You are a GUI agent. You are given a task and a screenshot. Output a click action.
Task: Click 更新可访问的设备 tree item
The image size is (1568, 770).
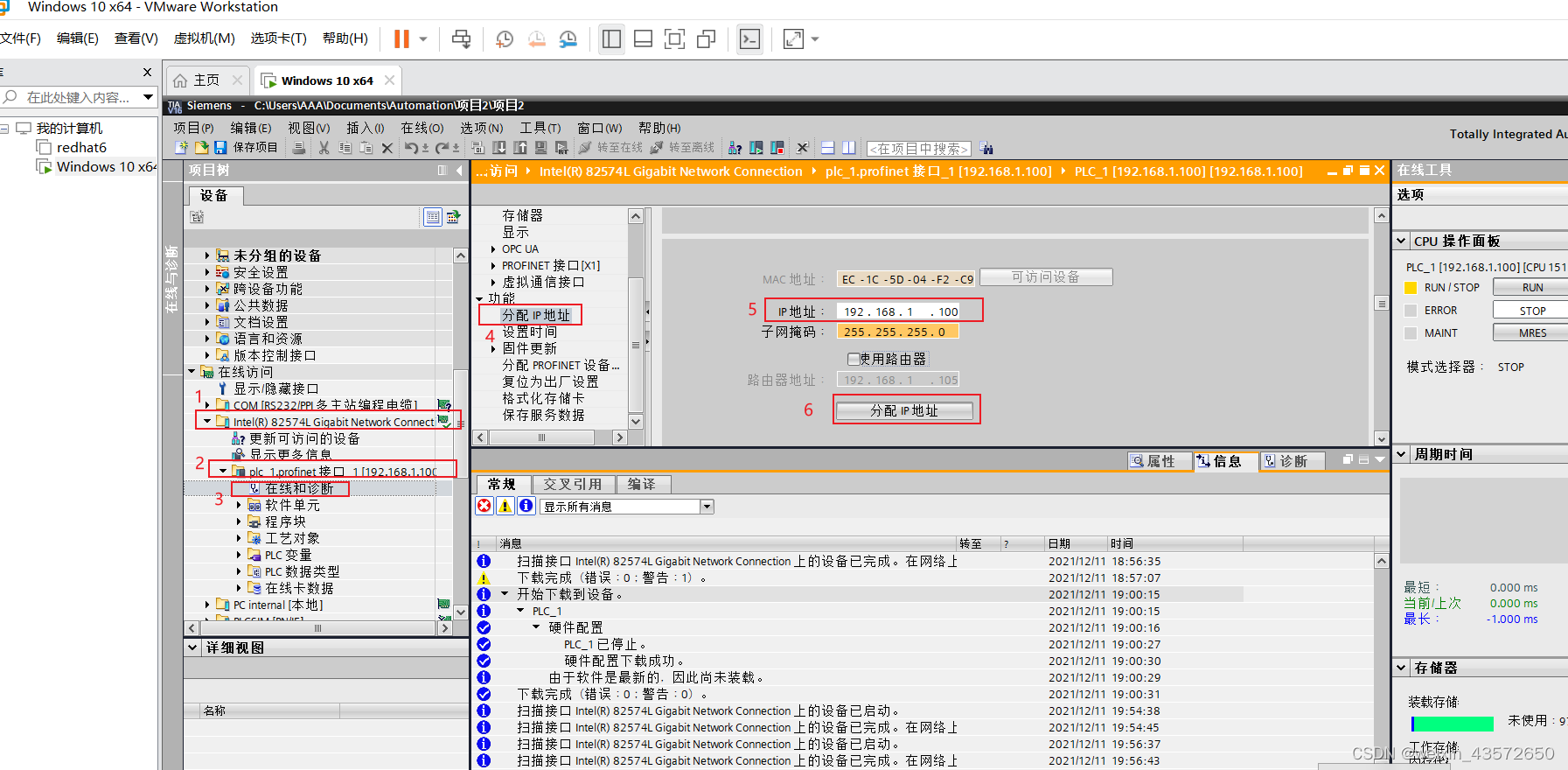coord(304,438)
